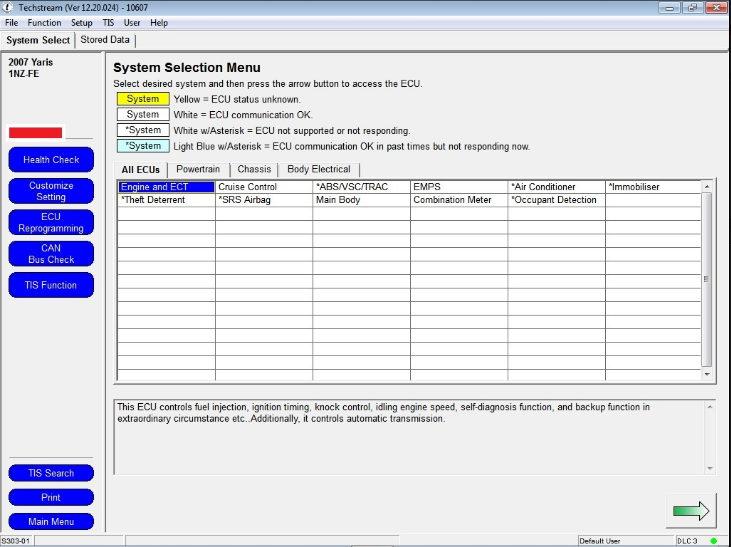The width and height of the screenshot is (731, 547).
Task: Click the light blue *System legend swatch
Action: [x=143, y=146]
